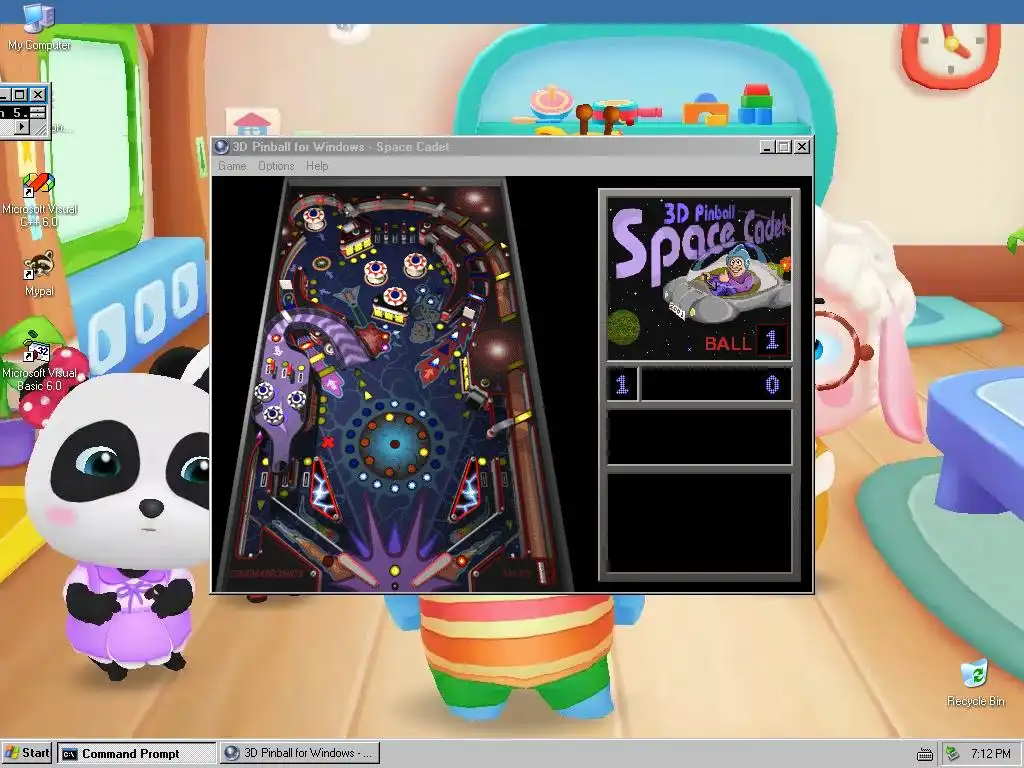Viewport: 1024px width, 768px height.
Task: Click the red X marker on pinball table
Action: pos(328,442)
